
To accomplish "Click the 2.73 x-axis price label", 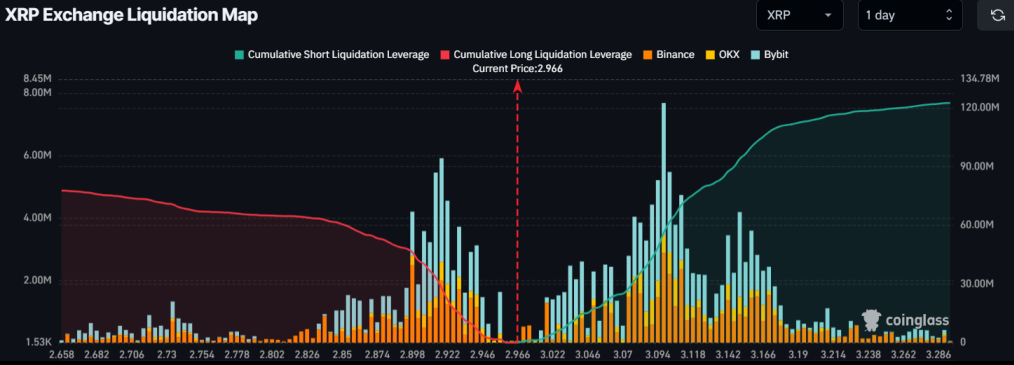I will (x=167, y=355).
